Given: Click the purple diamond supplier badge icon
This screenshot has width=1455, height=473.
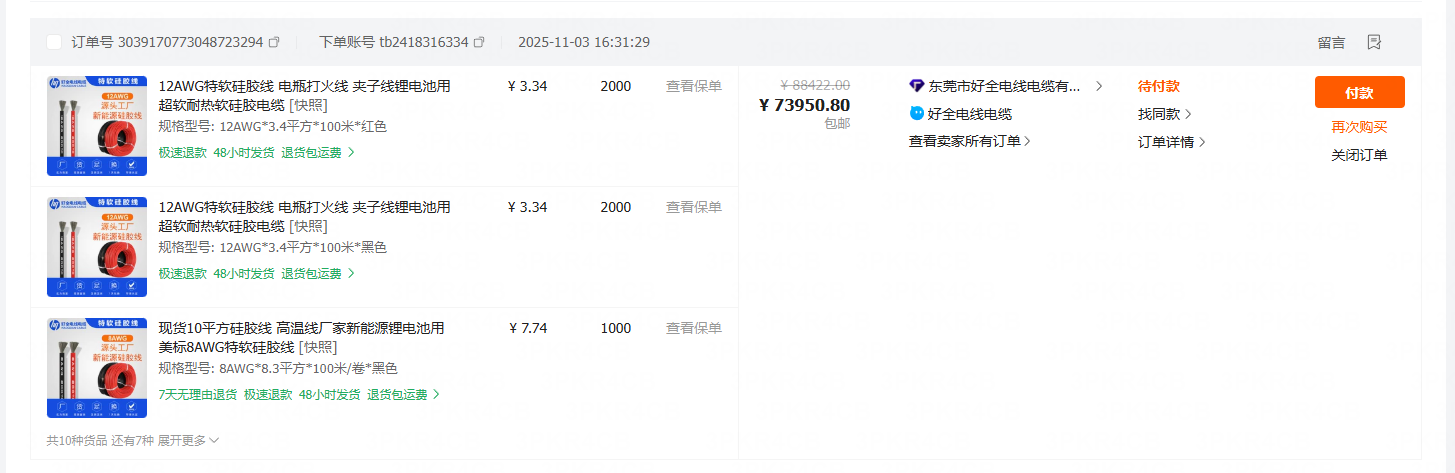Looking at the screenshot, I should (x=916, y=86).
